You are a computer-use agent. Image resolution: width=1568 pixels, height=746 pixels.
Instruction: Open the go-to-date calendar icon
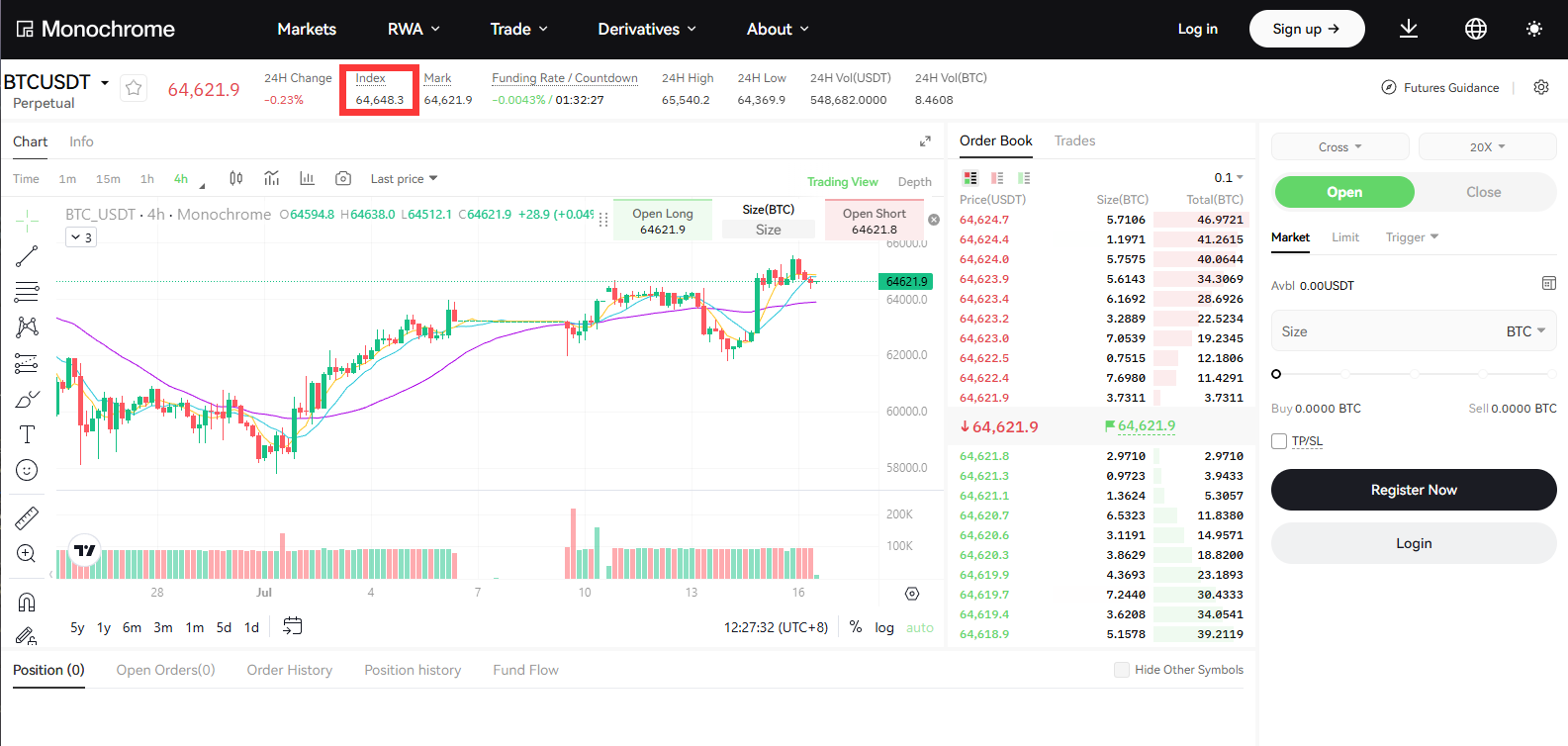(292, 626)
